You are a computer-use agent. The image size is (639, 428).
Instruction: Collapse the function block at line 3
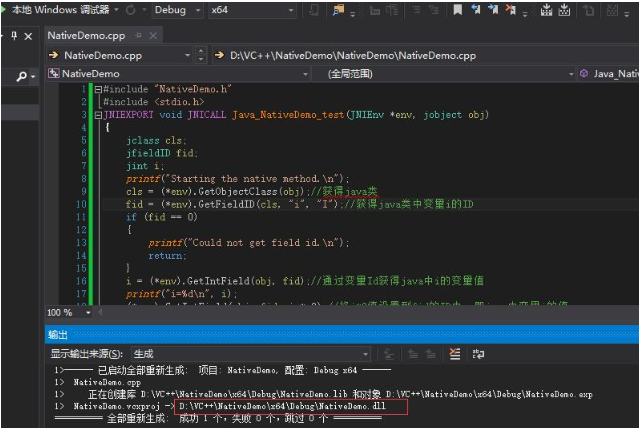(98, 115)
